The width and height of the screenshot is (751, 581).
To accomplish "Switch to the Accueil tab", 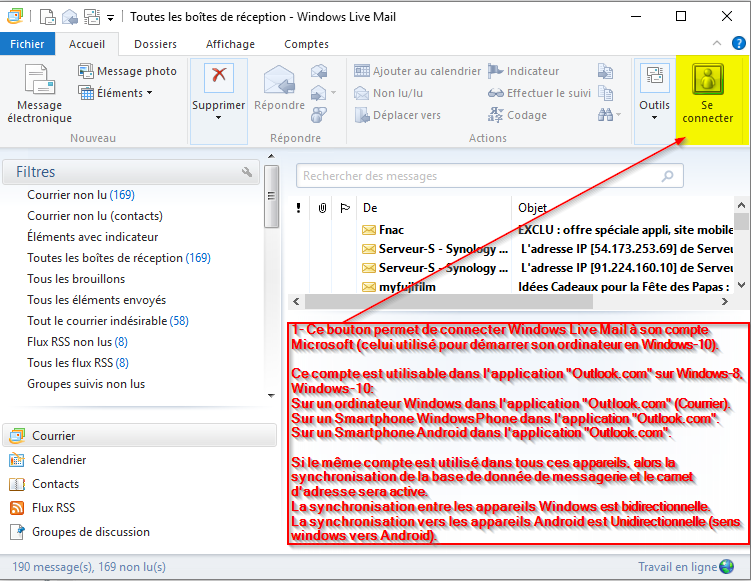I will point(87,44).
